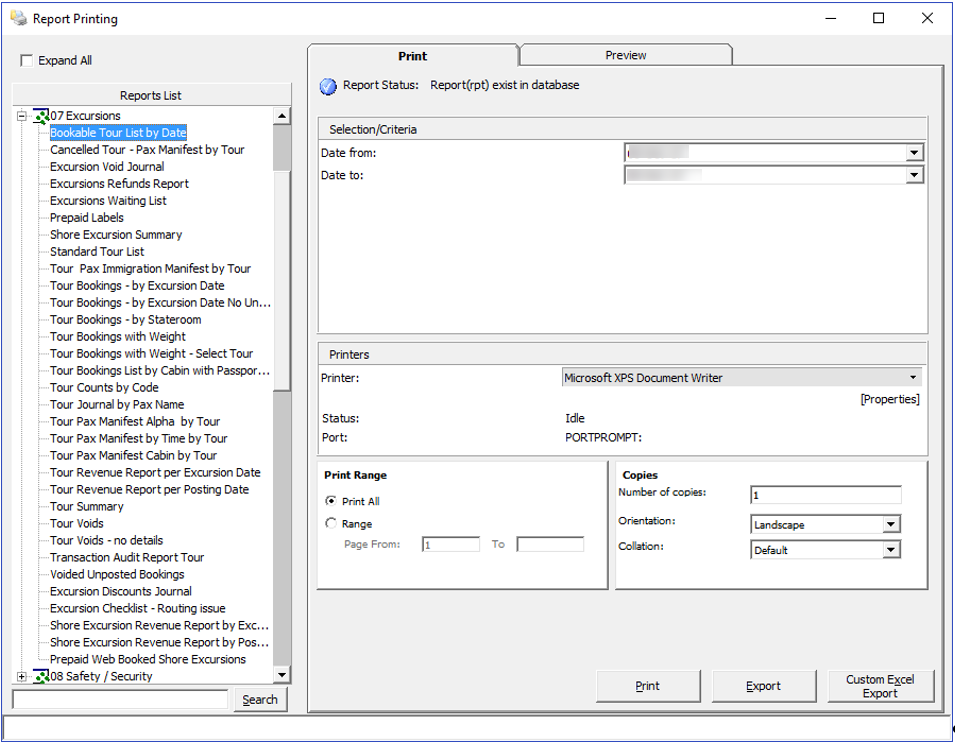Click the Report Status globe icon
955x743 pixels.
pos(328,85)
